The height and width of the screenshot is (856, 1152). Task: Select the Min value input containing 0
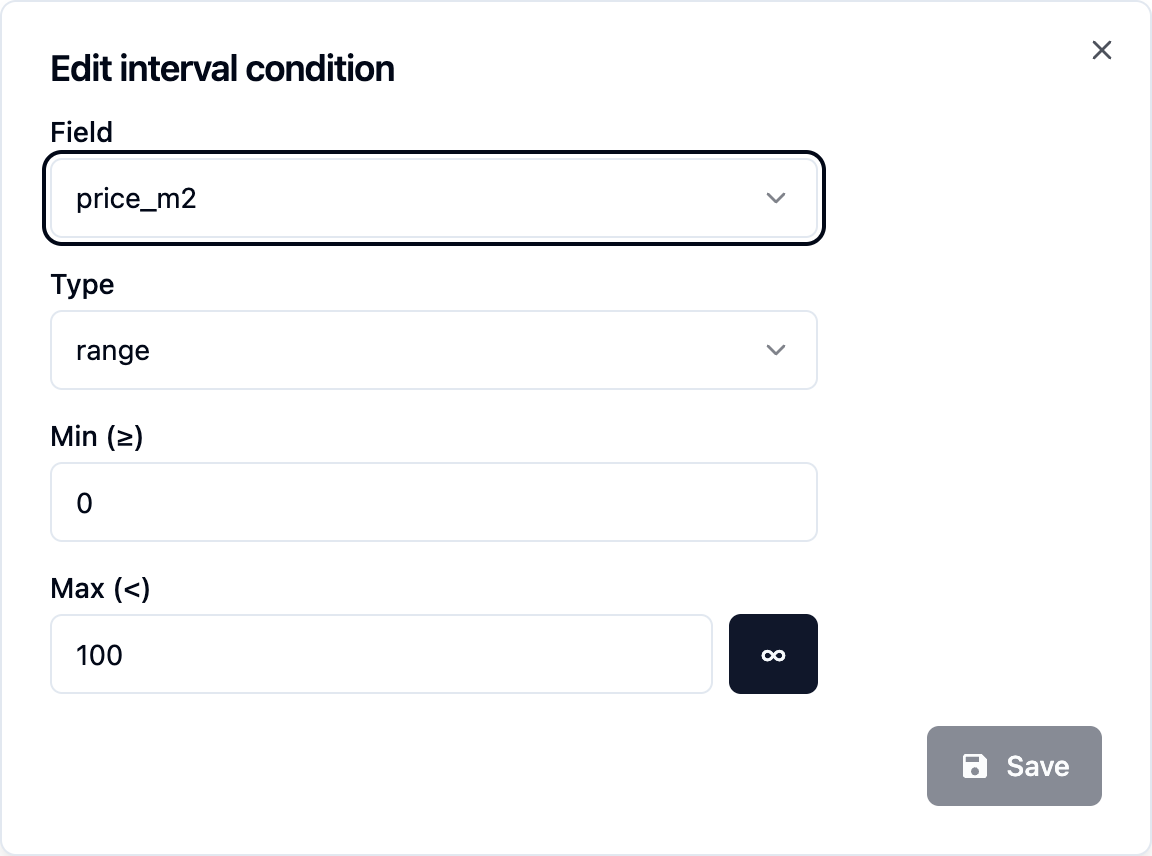(x=434, y=502)
